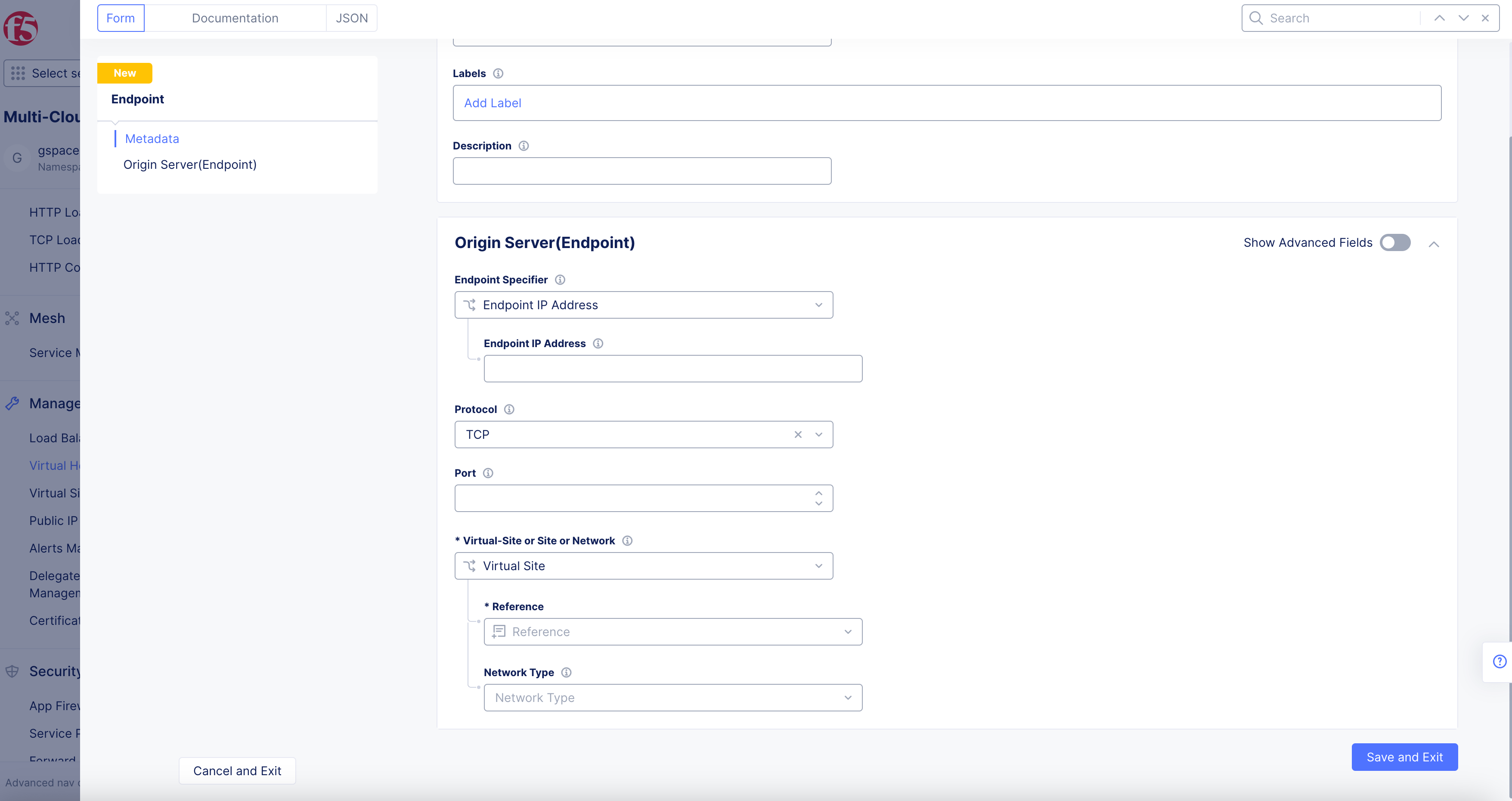Click the Protocol info icon
This screenshot has width=1512, height=801.
[x=509, y=409]
